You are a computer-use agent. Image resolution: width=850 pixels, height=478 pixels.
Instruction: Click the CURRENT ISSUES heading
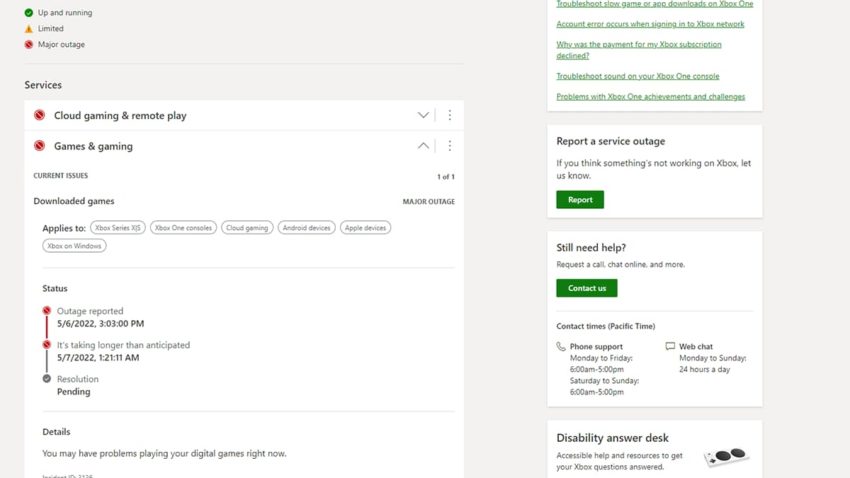[x=61, y=176]
